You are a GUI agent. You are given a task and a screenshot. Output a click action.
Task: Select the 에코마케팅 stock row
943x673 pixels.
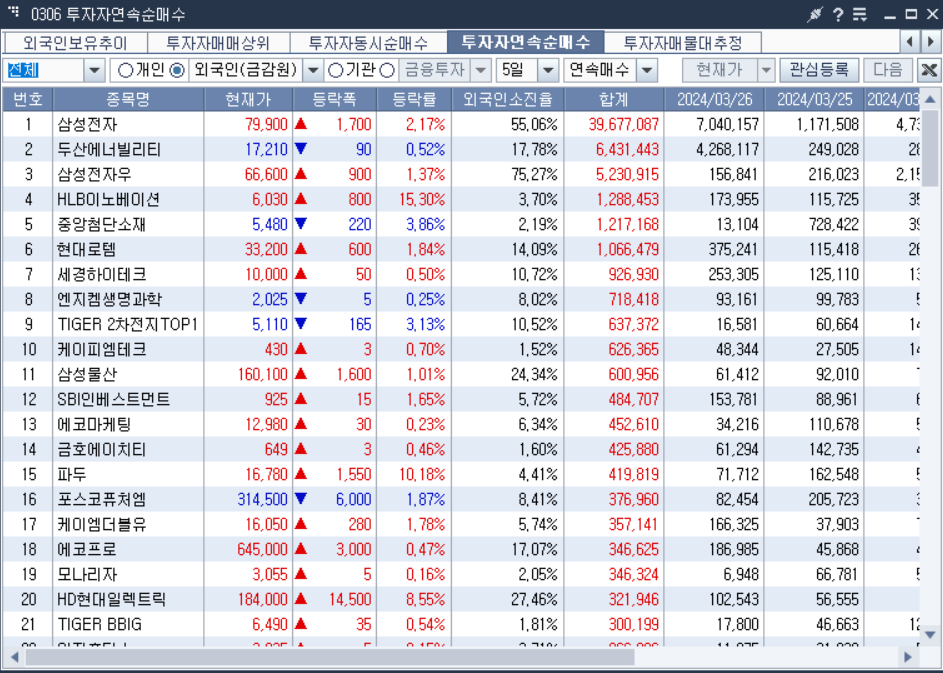pyautogui.click(x=461, y=424)
